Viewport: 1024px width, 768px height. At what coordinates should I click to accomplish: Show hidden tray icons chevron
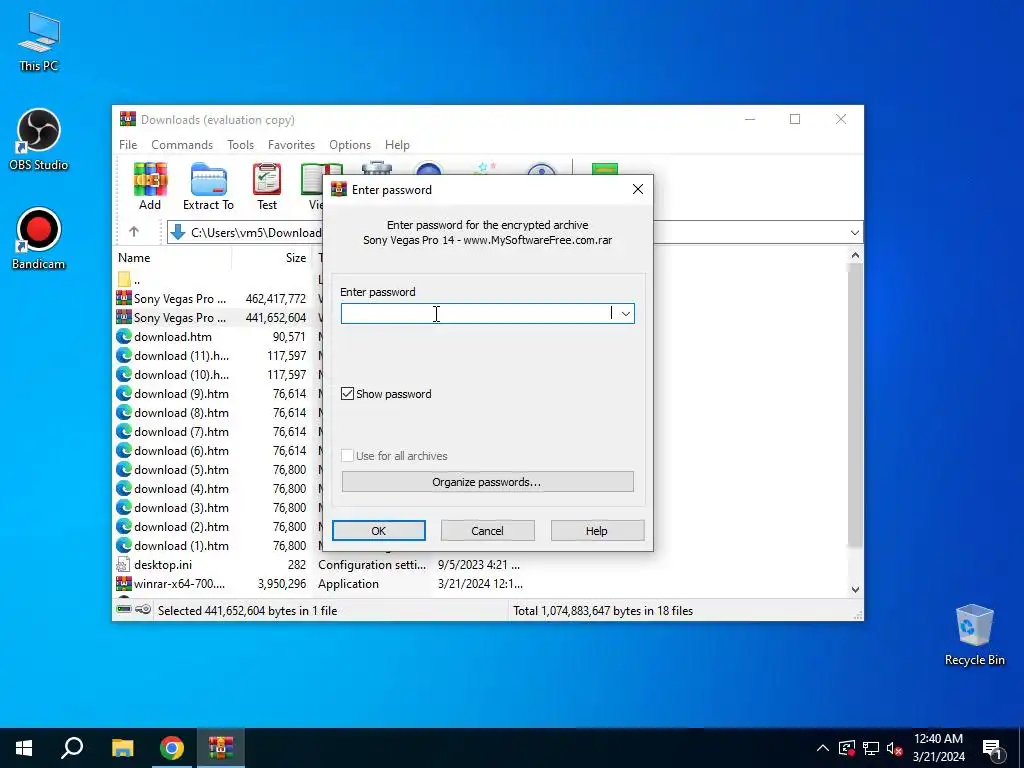point(823,748)
